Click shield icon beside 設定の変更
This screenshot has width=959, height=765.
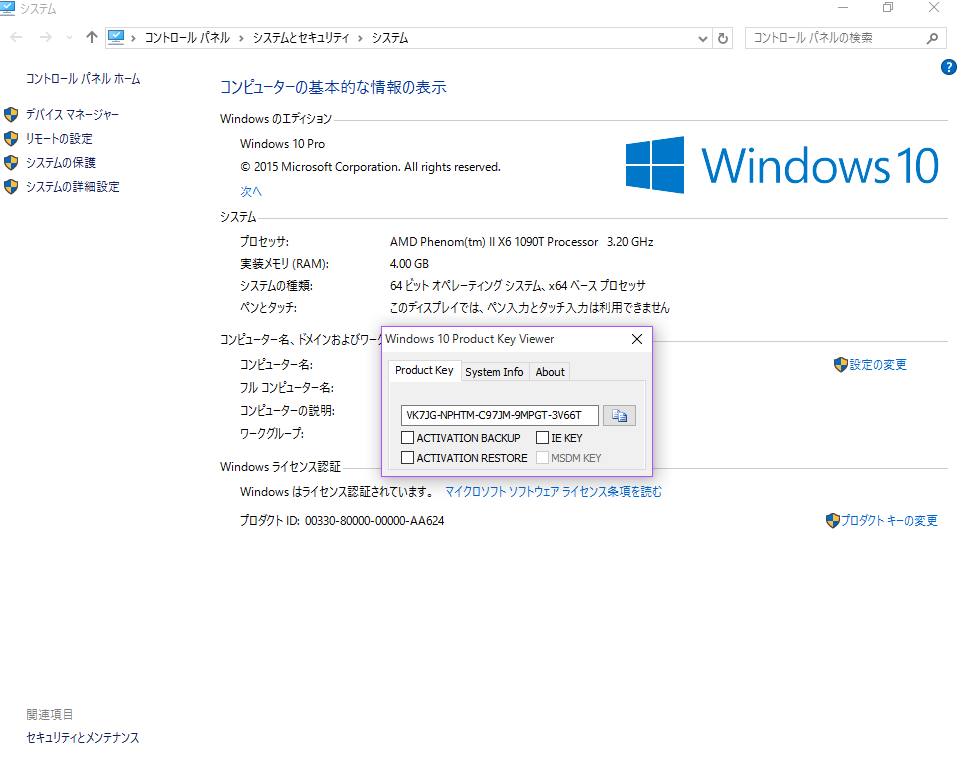[840, 364]
